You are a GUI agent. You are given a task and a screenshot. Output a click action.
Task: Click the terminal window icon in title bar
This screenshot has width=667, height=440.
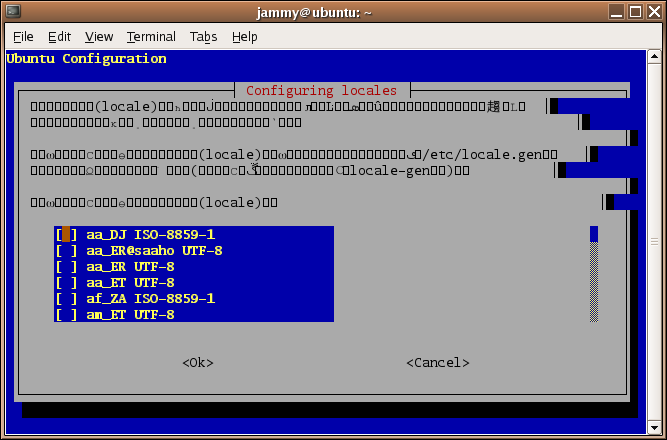[13, 11]
